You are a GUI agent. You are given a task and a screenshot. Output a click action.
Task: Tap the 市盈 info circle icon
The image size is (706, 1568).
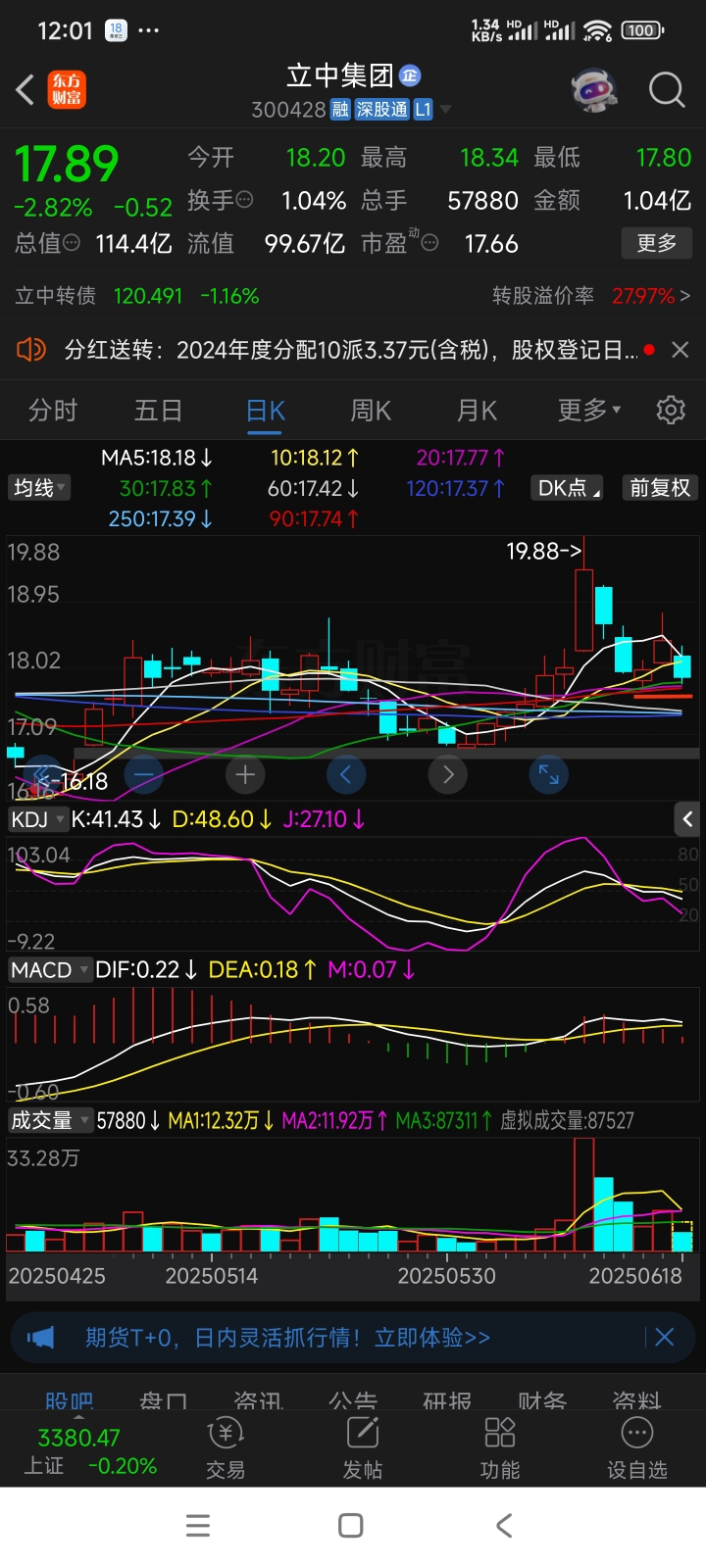pos(429,243)
